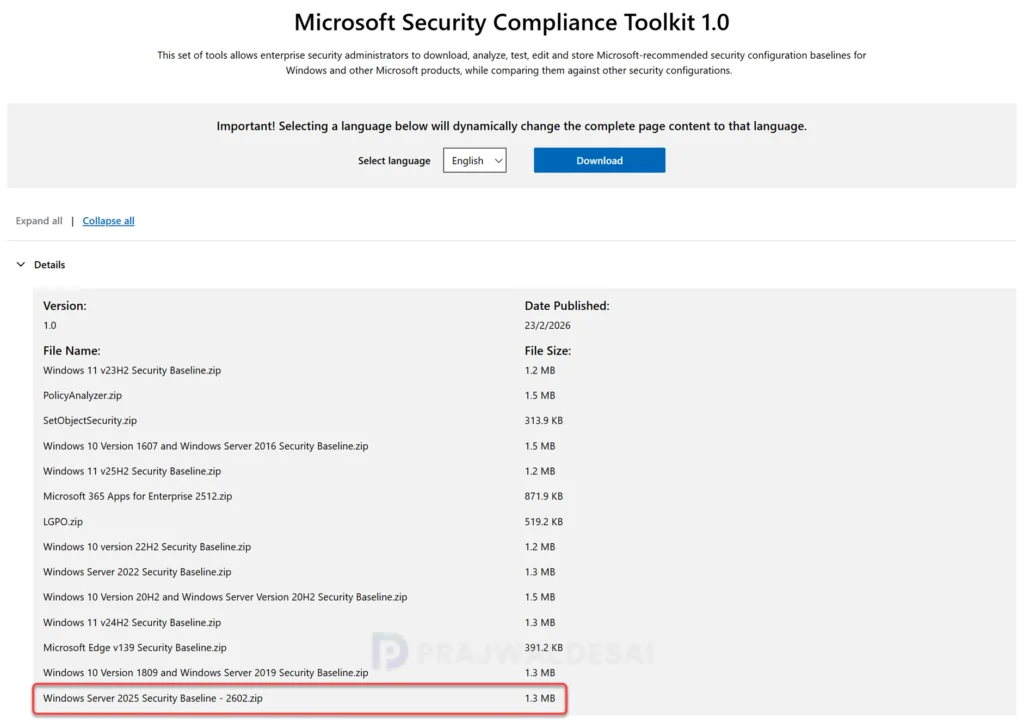Screen dimensions: 1024x723
Task: Select Windows 10 Version 1607 and Server 2016 baseline
Action: tap(206, 446)
